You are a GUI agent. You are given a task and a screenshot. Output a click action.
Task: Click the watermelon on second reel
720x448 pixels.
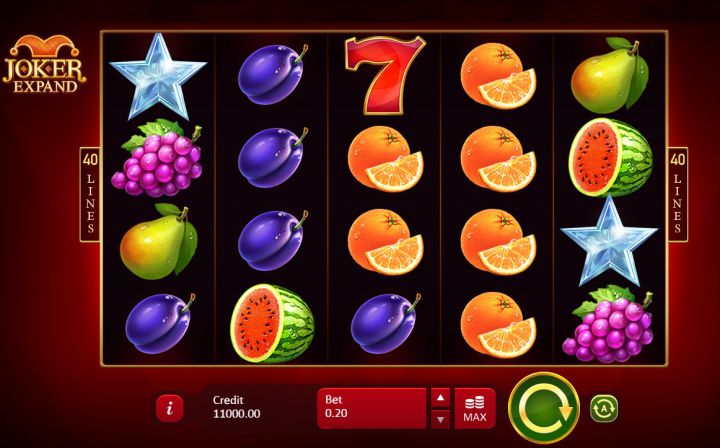[x=272, y=323]
